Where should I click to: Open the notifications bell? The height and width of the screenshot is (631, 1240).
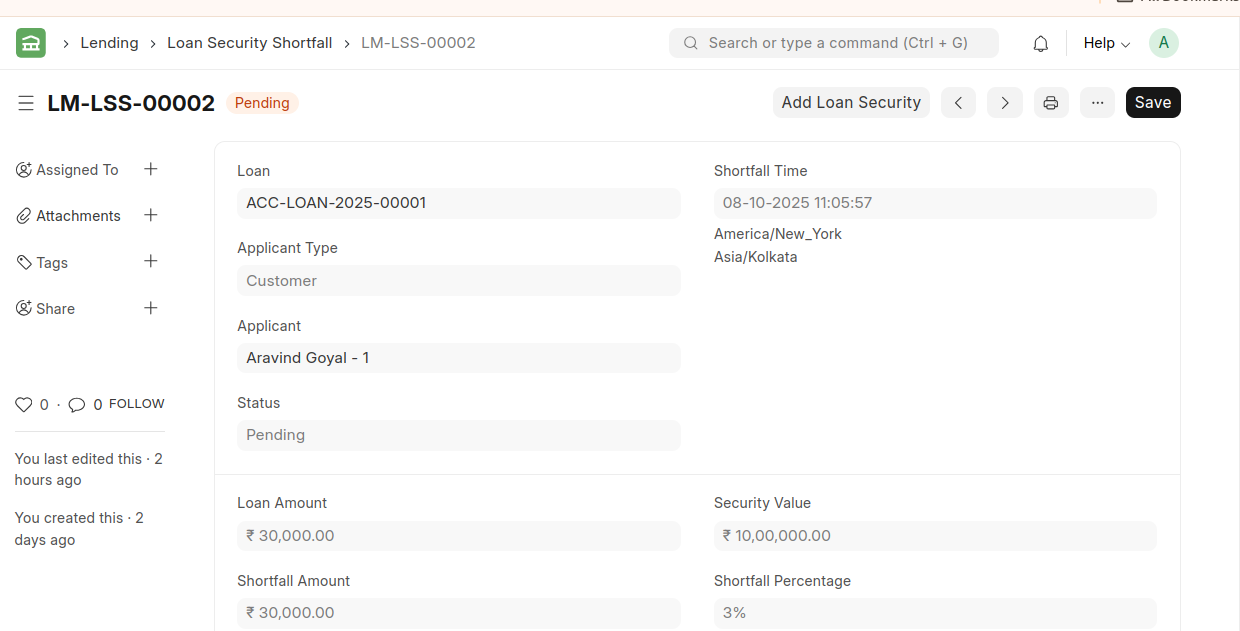[1040, 44]
